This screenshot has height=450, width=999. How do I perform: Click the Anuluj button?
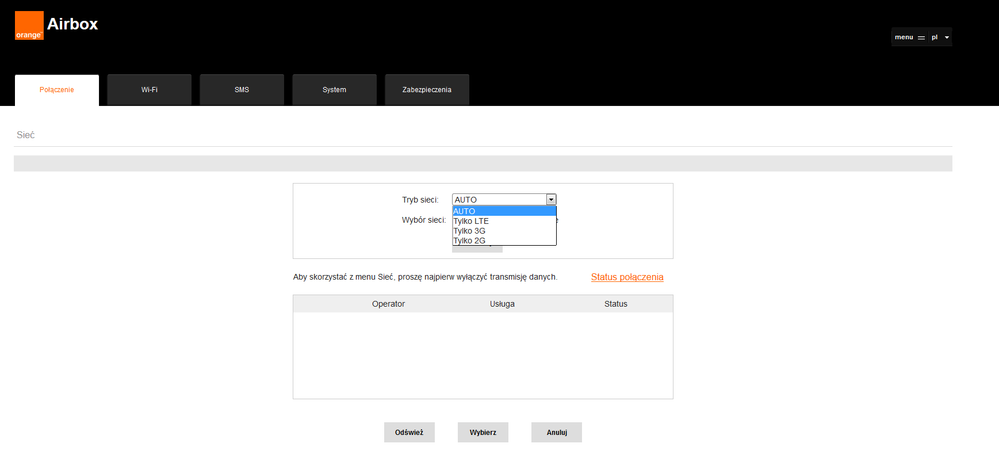pyautogui.click(x=556, y=432)
